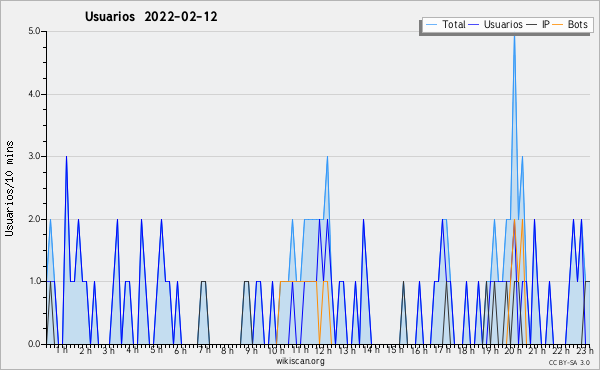Click the 3.0 y-axis label
The width and height of the screenshot is (600, 370).
34,156
